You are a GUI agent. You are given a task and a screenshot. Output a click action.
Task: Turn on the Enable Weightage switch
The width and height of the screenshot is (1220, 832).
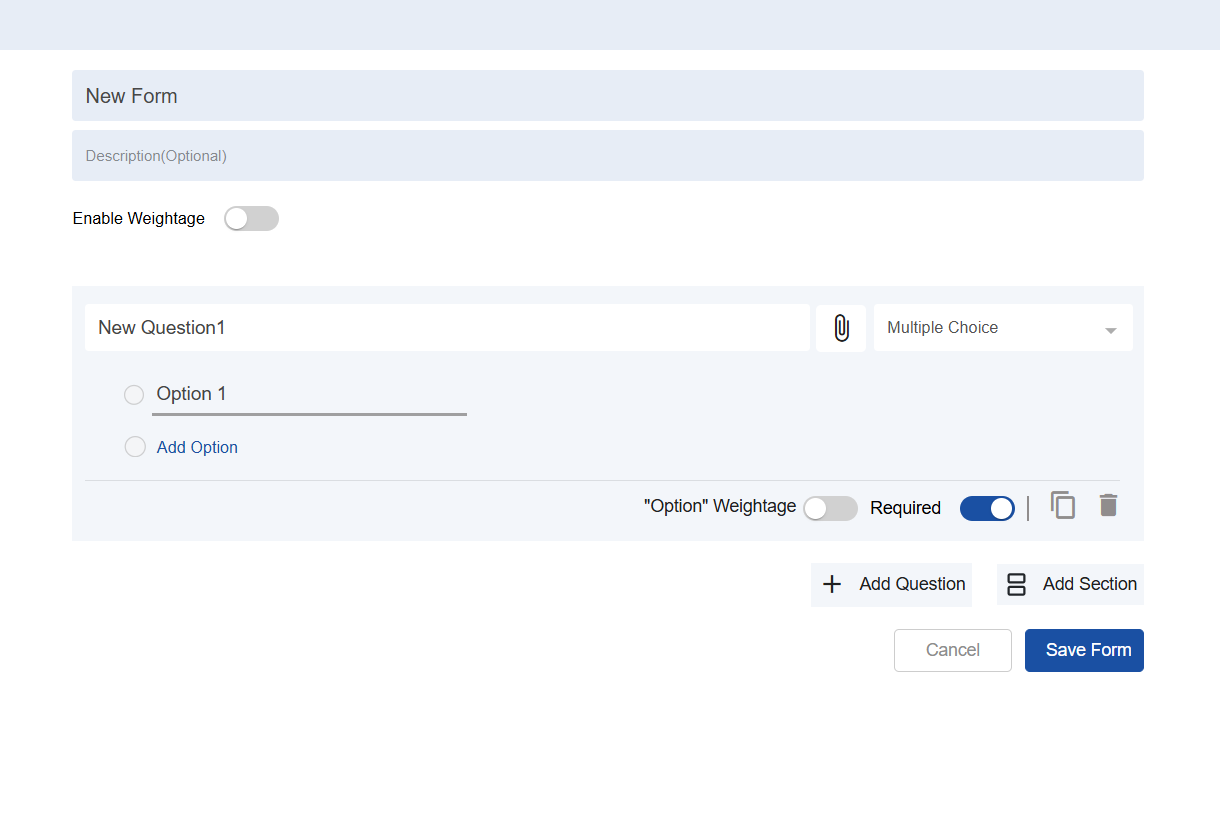pyautogui.click(x=251, y=219)
